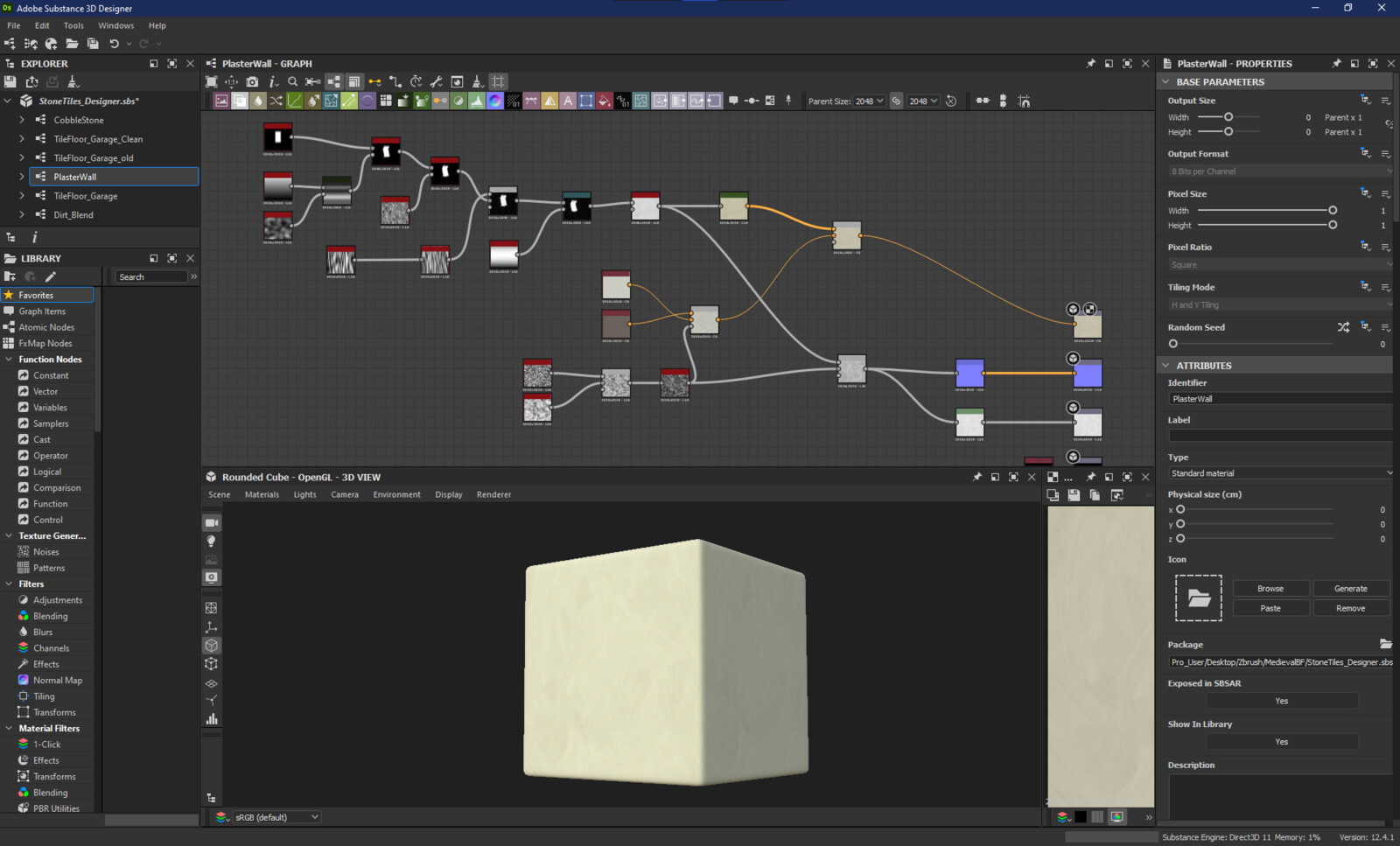Open the 3D view Materials menu

(262, 494)
